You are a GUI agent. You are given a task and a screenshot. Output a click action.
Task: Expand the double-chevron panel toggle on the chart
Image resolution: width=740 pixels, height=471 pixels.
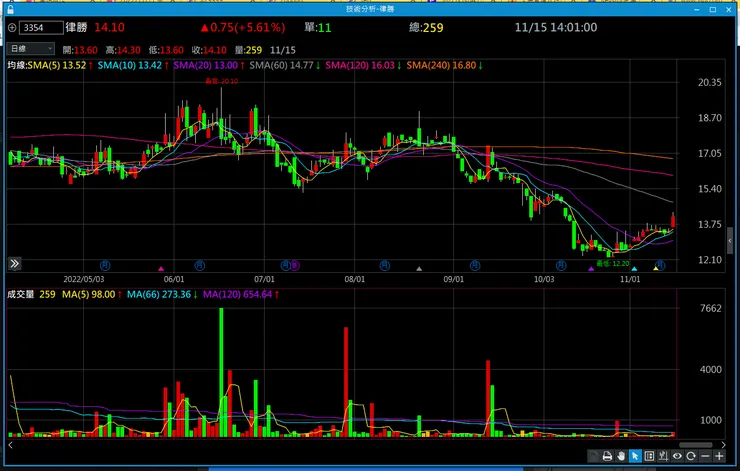pyautogui.click(x=14, y=263)
